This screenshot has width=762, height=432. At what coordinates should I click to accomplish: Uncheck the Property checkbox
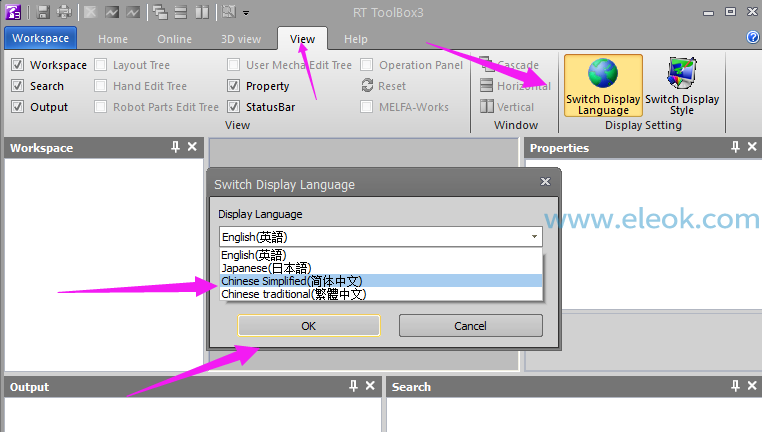[x=234, y=86]
